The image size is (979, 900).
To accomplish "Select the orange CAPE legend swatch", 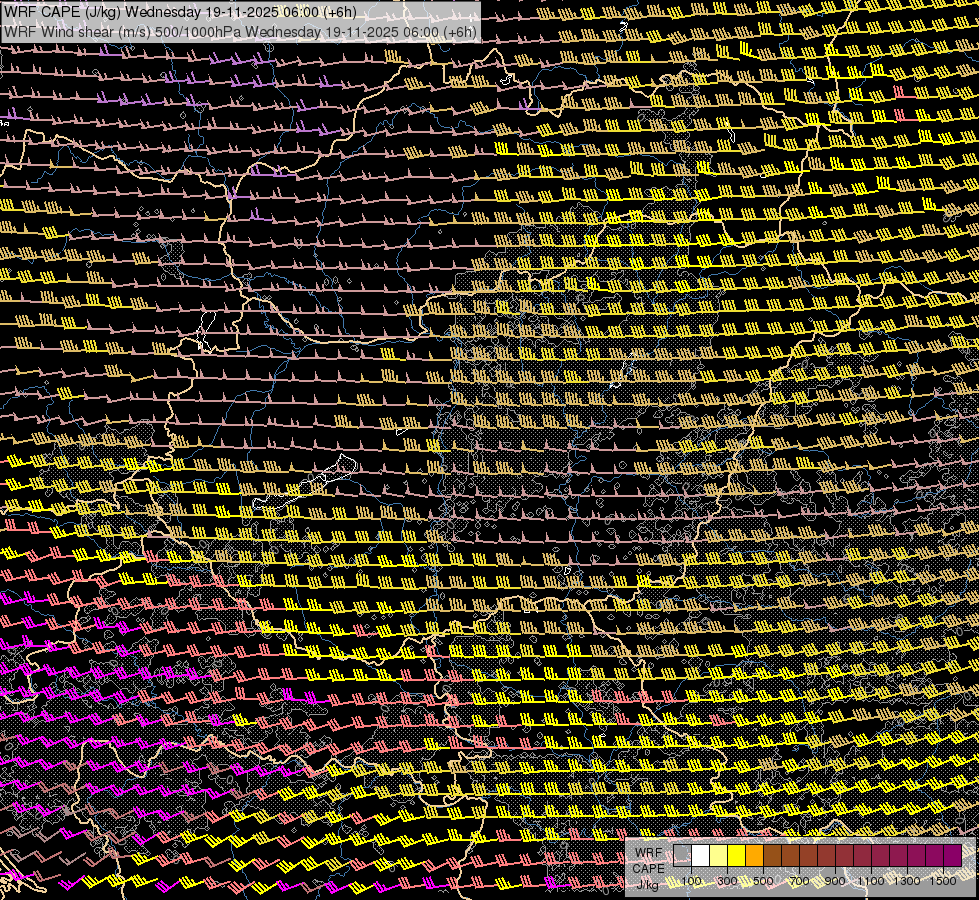I will tap(754, 856).
